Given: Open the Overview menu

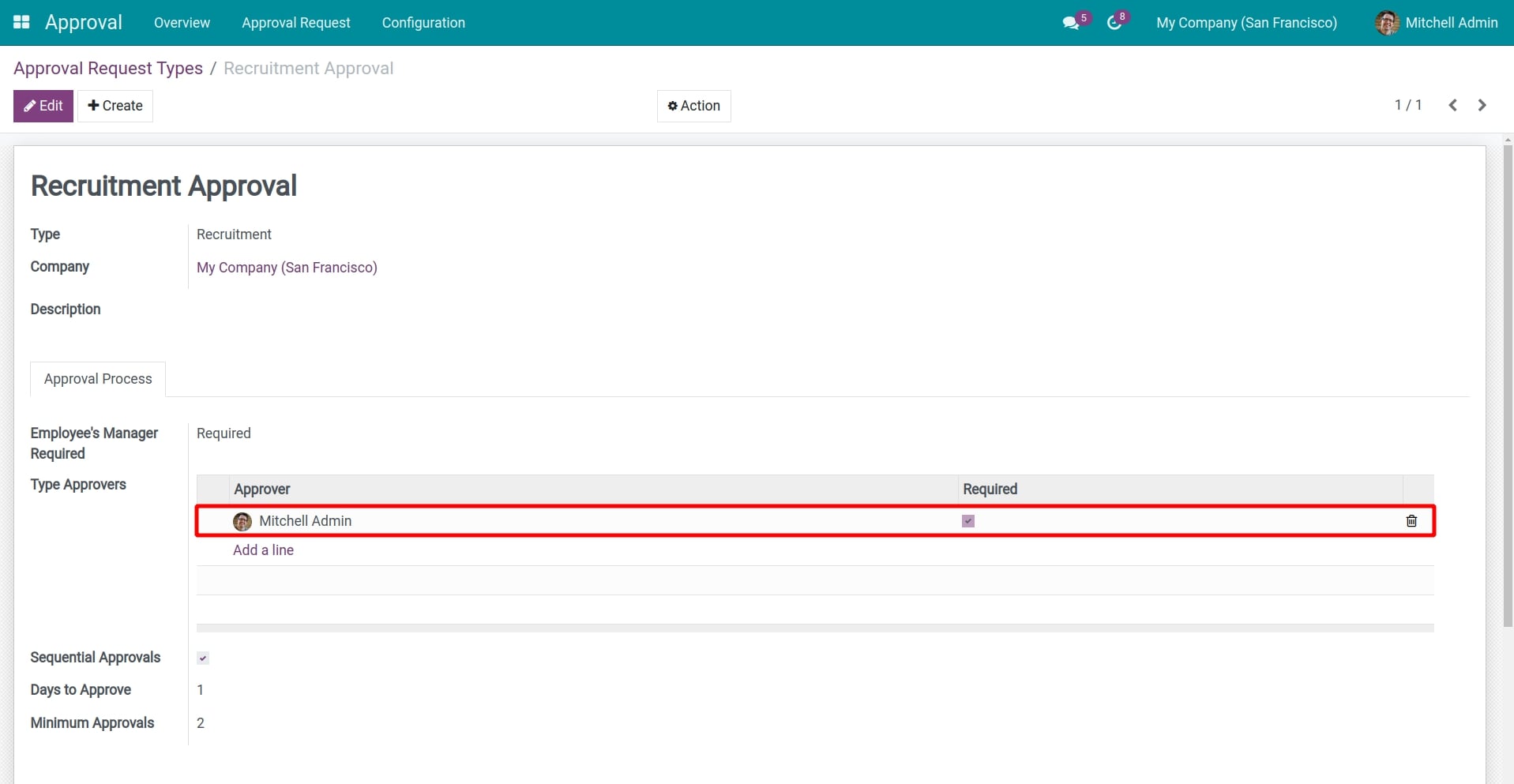Looking at the screenshot, I should [182, 23].
